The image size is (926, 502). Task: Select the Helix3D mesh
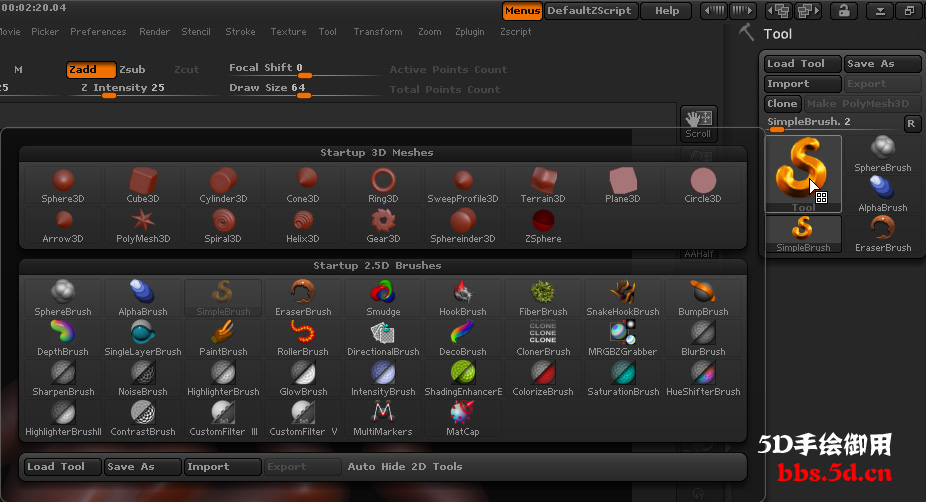303,226
